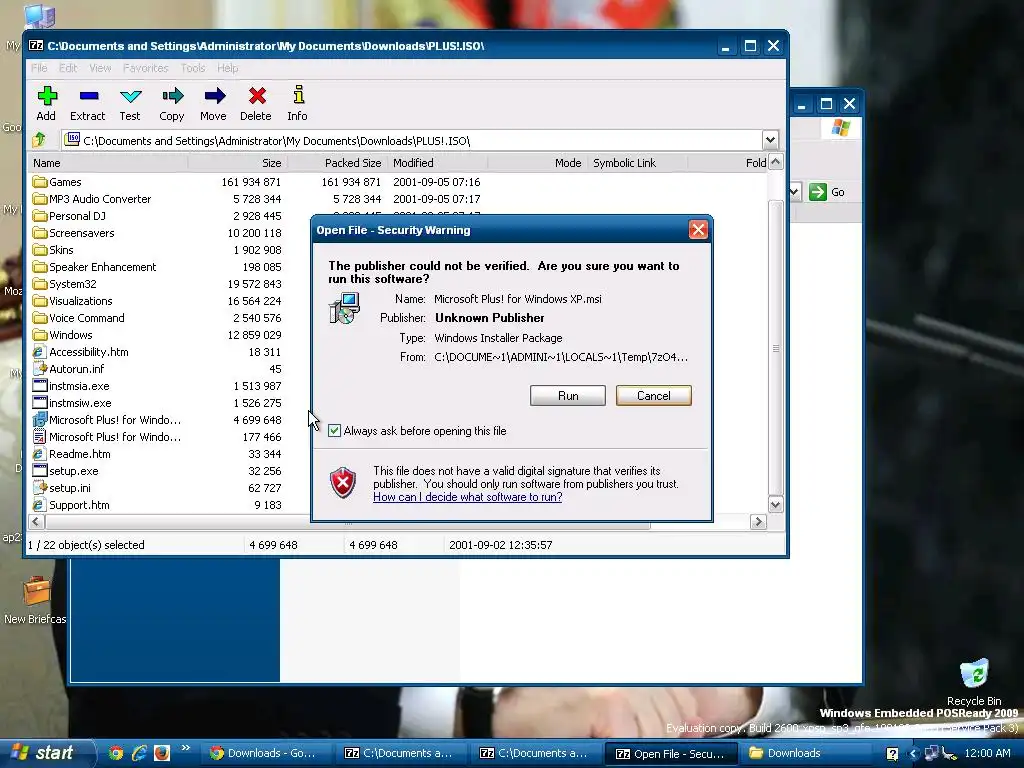
Task: Select the Support.htm file
Action: point(71,505)
